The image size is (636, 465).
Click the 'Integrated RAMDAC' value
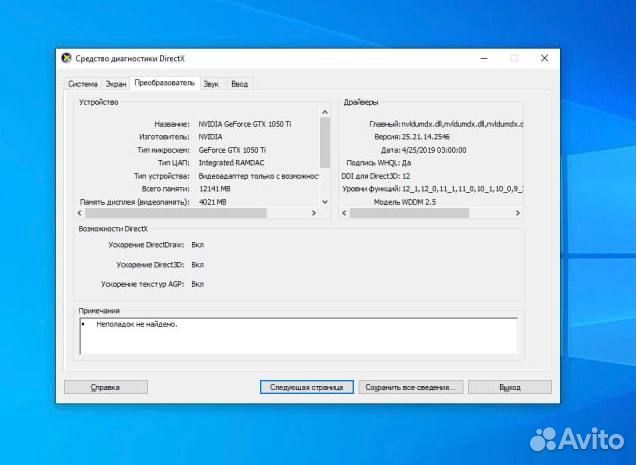231,163
